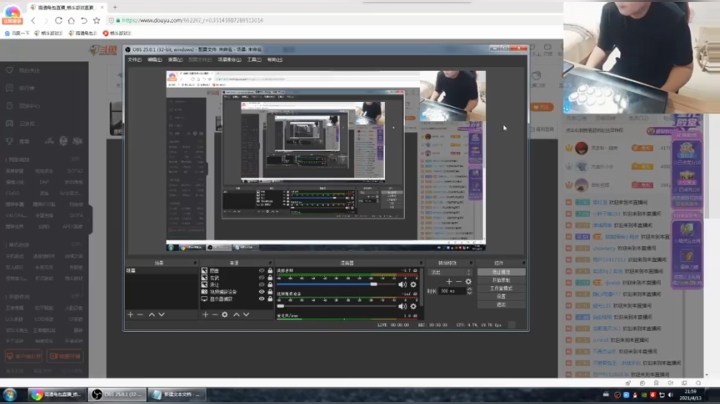Open a new browser tab
720x404 pixels.
tap(115, 7)
